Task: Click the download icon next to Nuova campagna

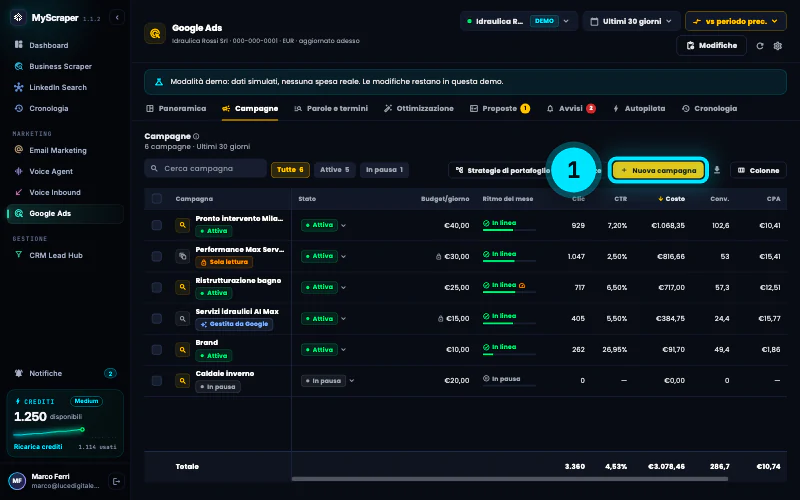Action: click(717, 170)
